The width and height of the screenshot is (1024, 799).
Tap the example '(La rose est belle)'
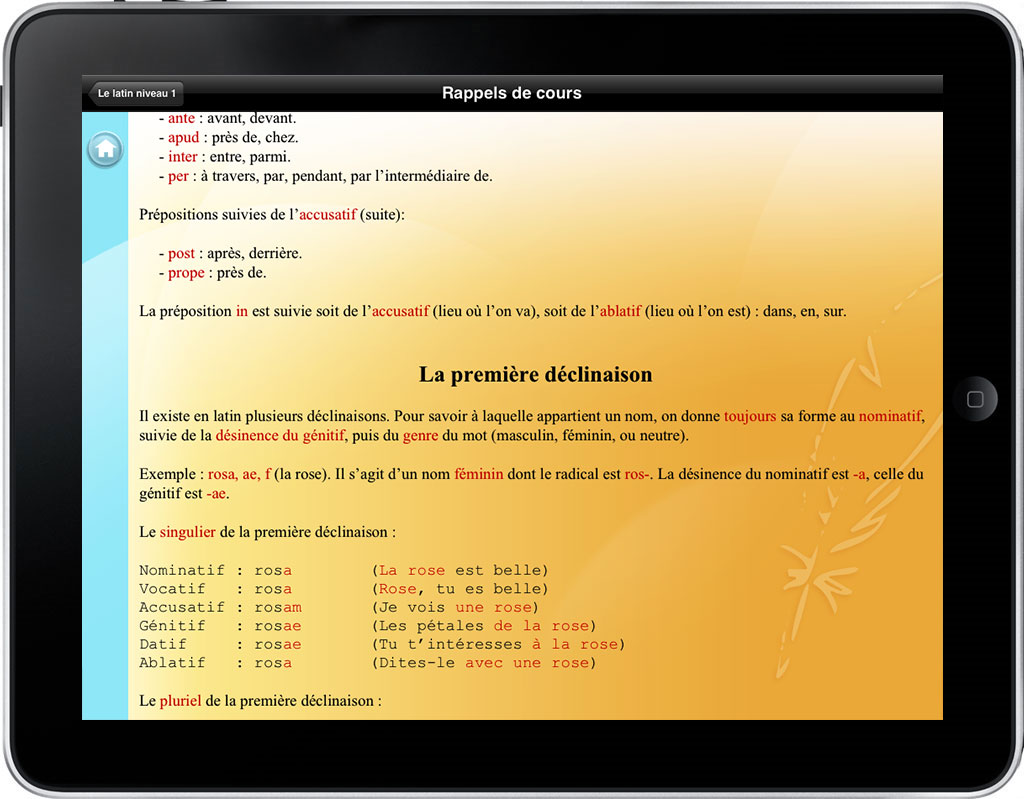point(460,570)
